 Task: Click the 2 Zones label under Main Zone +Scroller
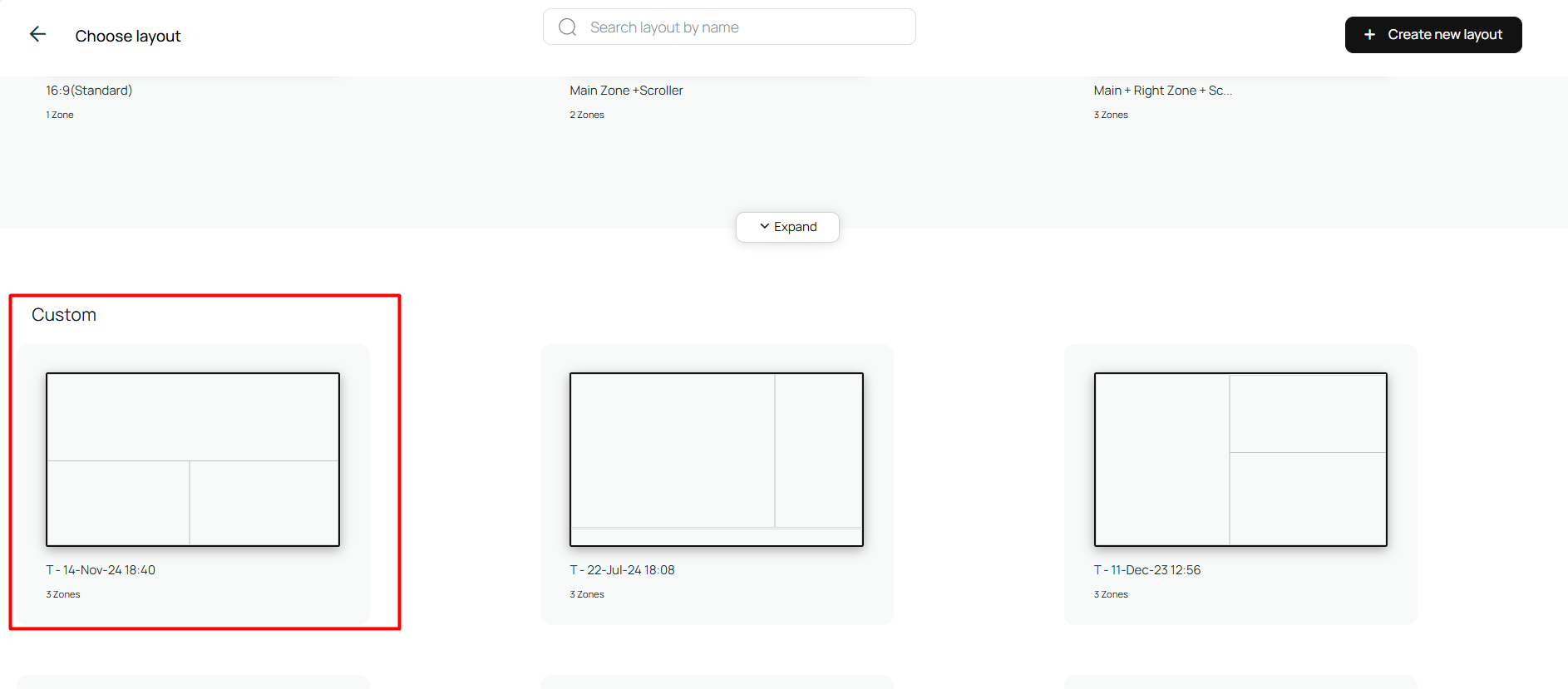[x=587, y=115]
